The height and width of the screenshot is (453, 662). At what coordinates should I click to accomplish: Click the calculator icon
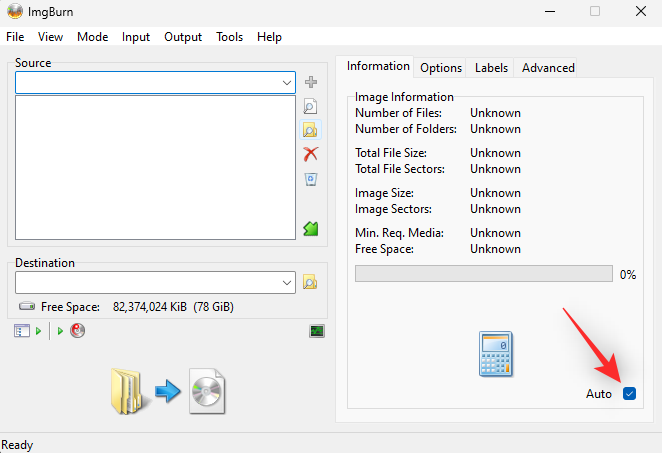pos(496,354)
